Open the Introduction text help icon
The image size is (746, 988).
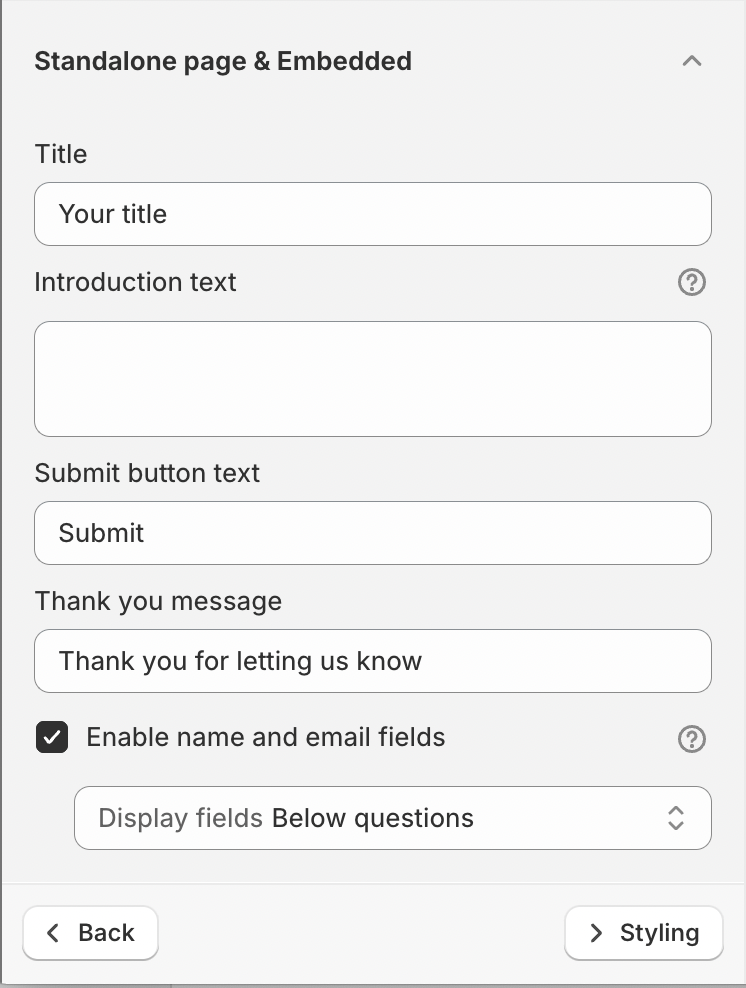click(692, 282)
